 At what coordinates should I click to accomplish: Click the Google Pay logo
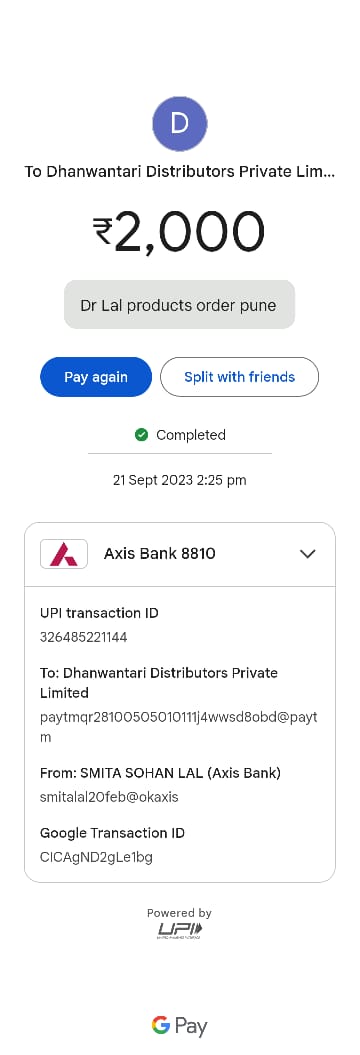(180, 1025)
